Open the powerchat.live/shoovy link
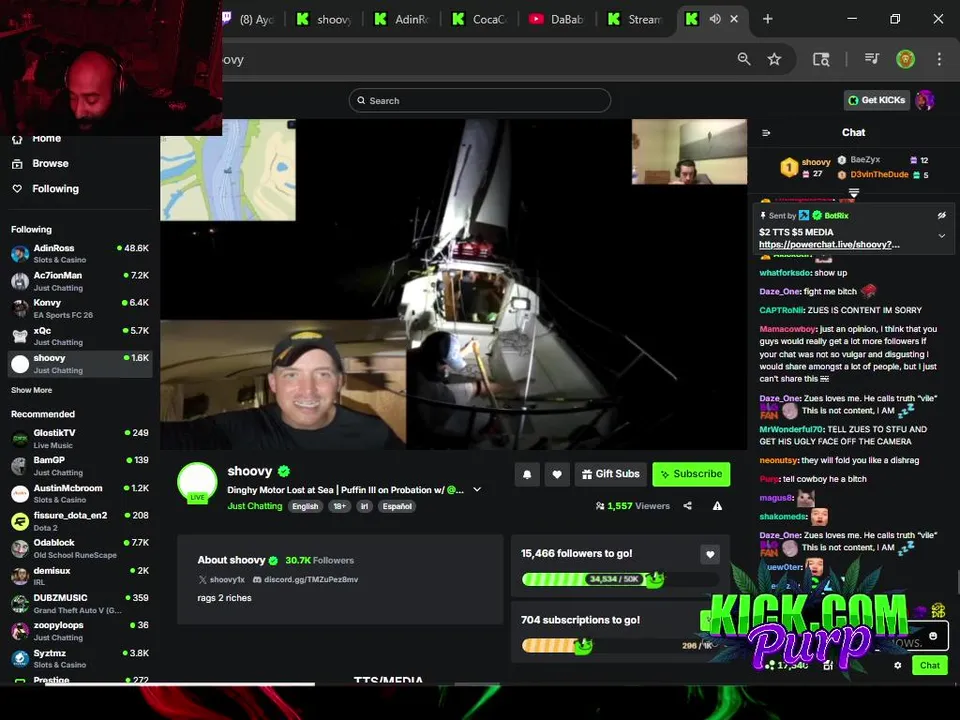This screenshot has height=720, width=960. (x=829, y=244)
